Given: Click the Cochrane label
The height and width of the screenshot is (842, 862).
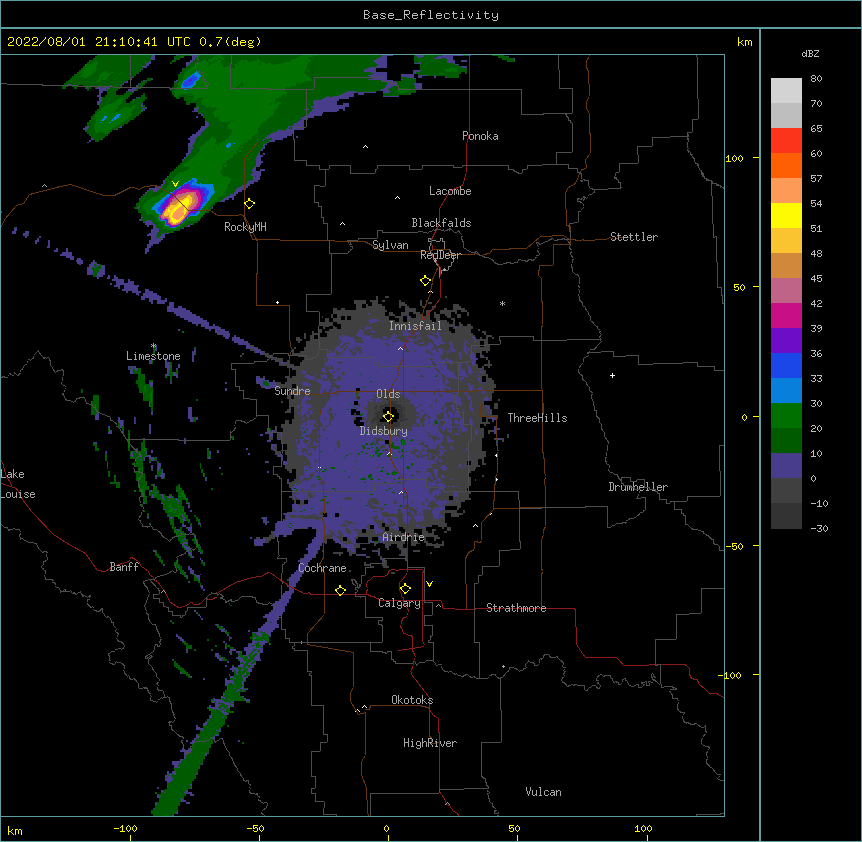Looking at the screenshot, I should 323,568.
